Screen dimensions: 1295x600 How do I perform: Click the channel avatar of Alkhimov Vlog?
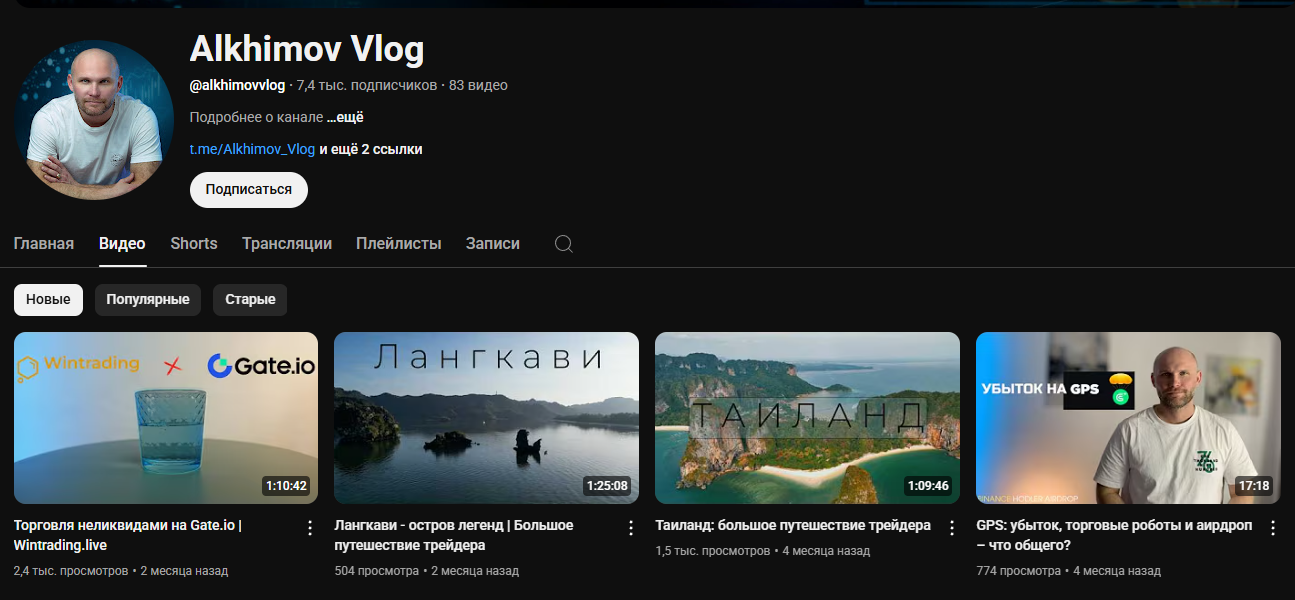[93, 119]
